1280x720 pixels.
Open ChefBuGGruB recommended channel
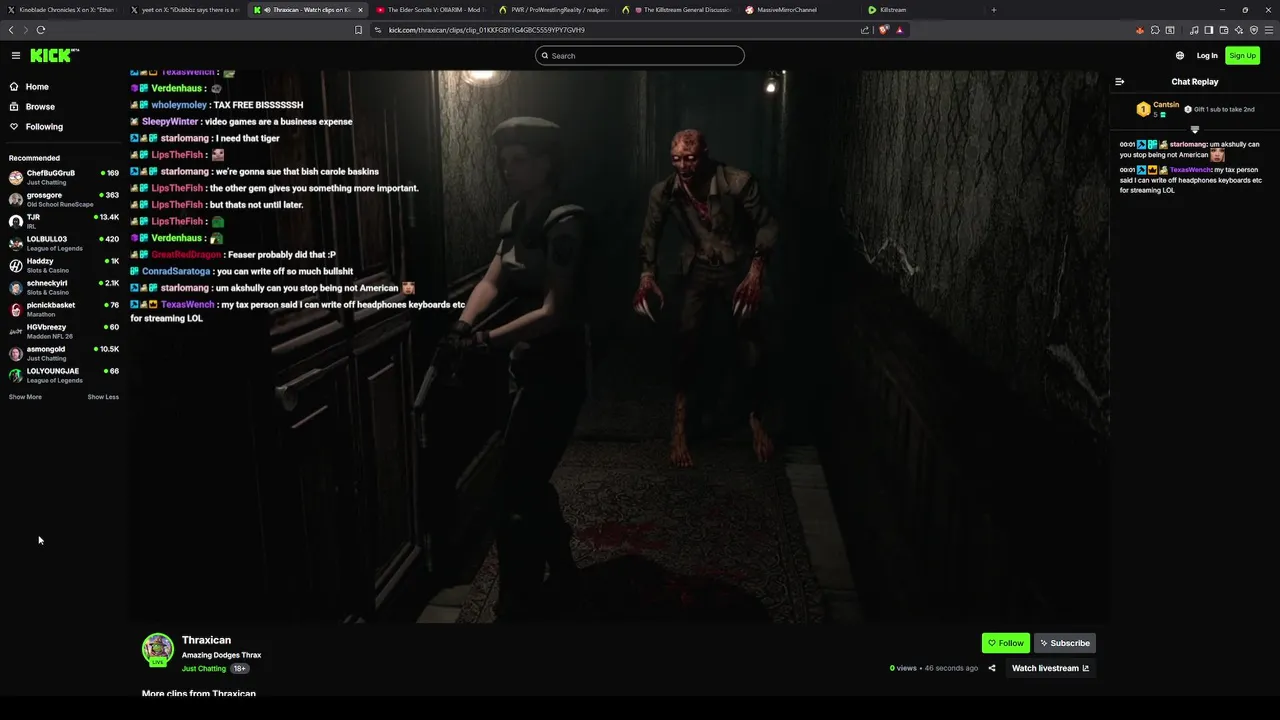(62, 177)
